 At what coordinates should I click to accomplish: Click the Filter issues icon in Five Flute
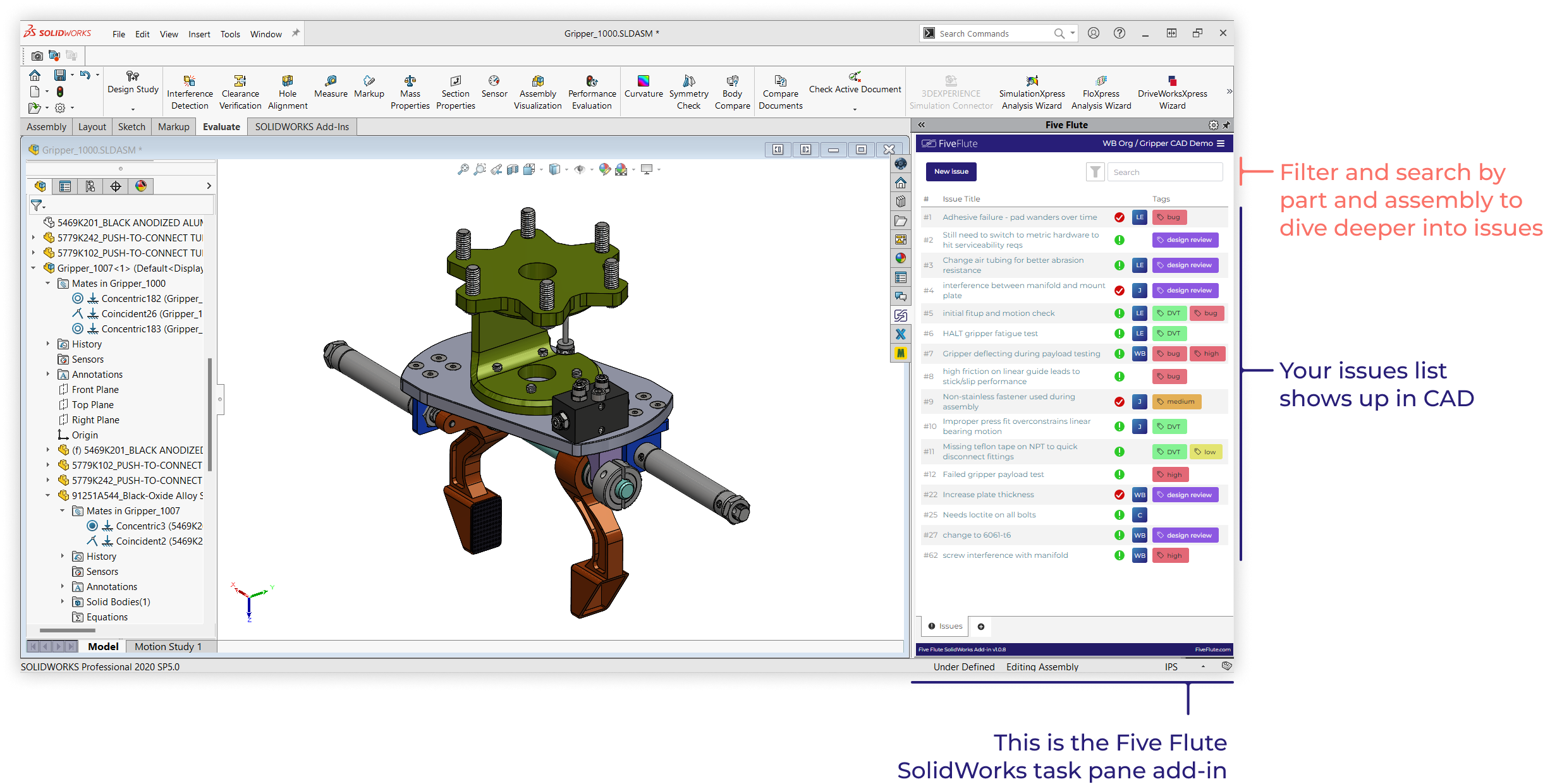pos(1098,171)
